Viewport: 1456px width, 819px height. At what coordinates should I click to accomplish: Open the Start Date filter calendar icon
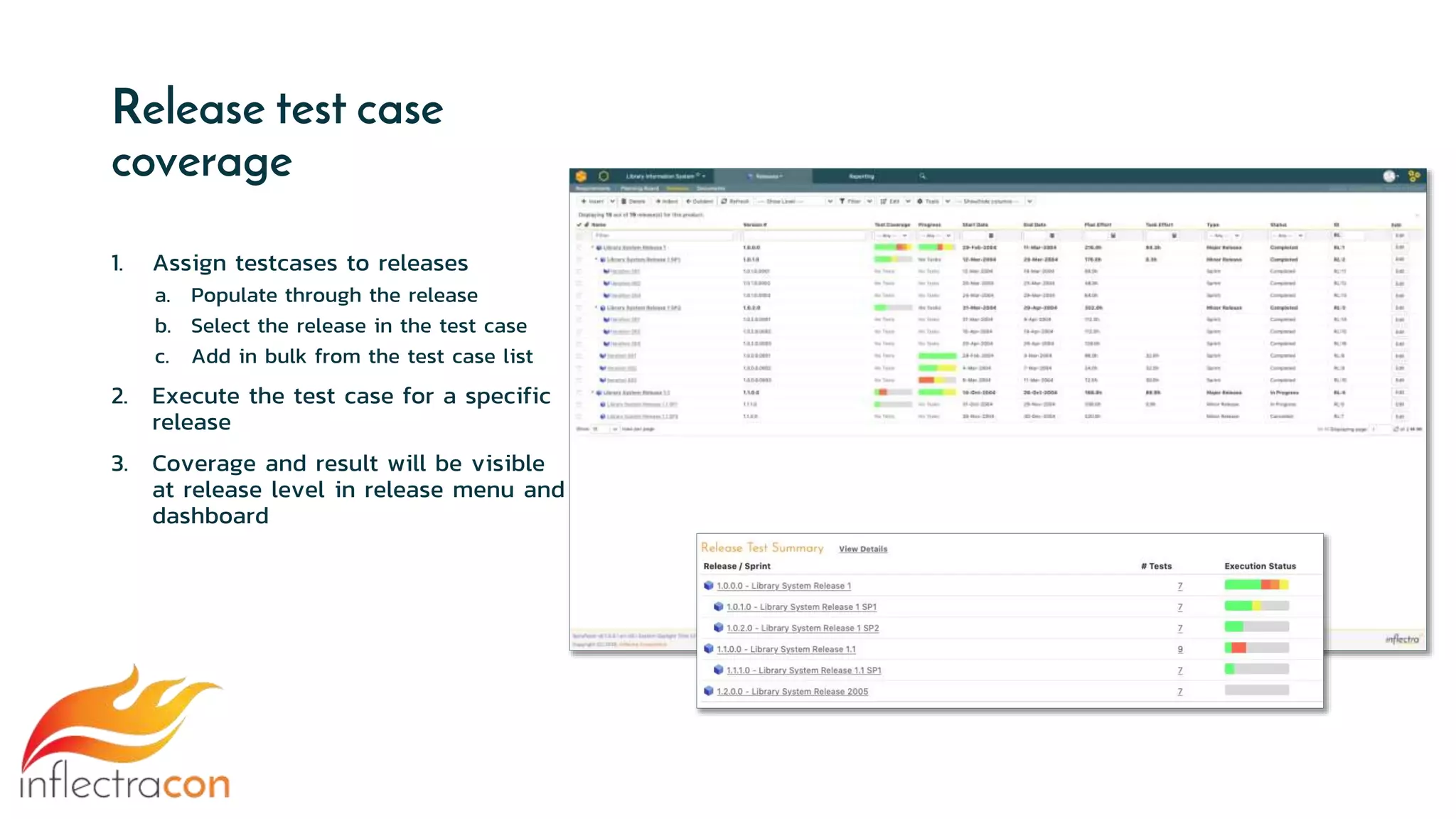(x=991, y=236)
